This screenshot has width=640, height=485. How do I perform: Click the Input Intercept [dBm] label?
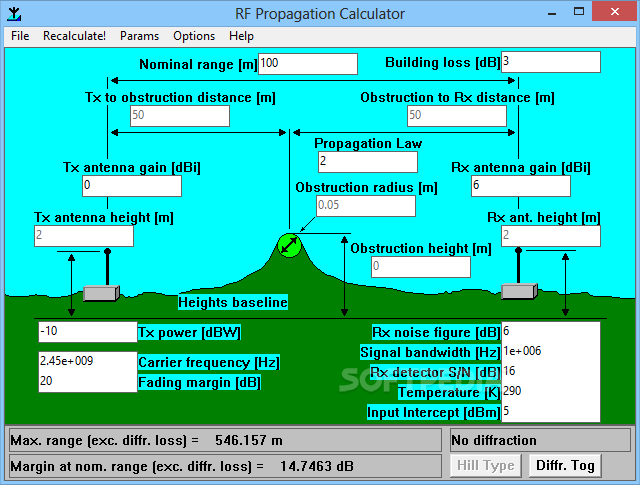[433, 413]
